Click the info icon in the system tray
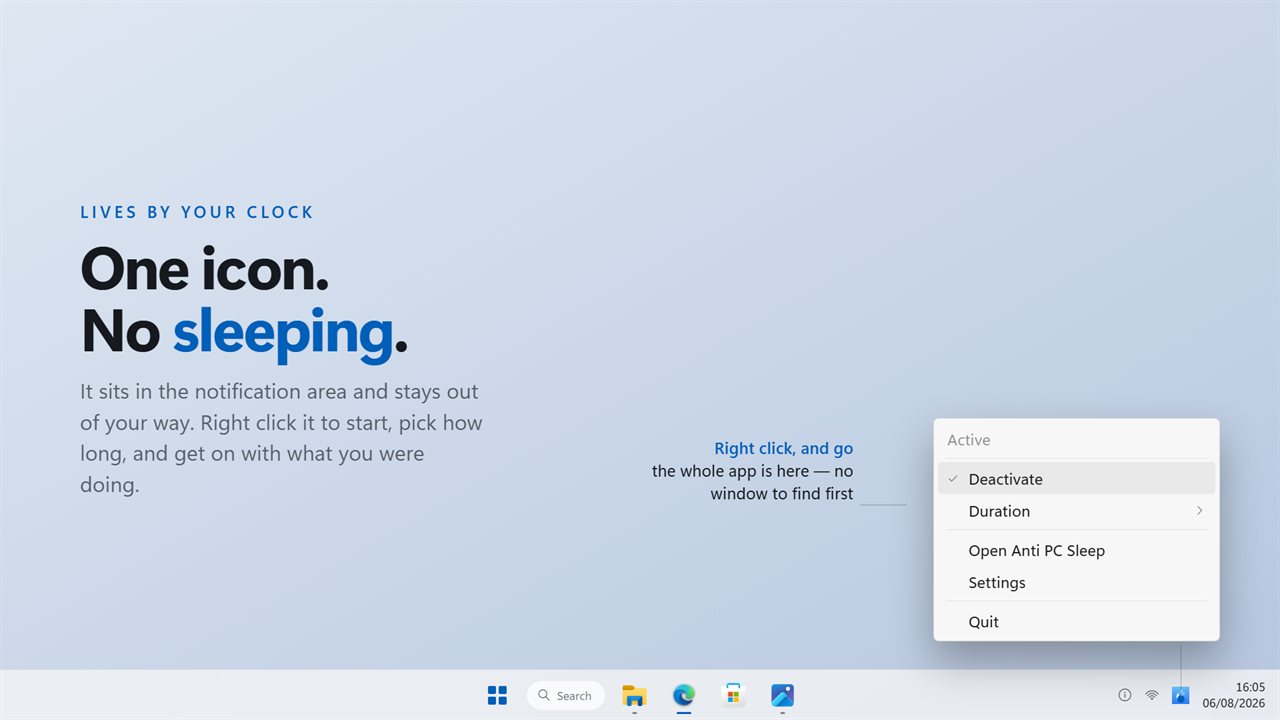1280x720 pixels. [1124, 695]
